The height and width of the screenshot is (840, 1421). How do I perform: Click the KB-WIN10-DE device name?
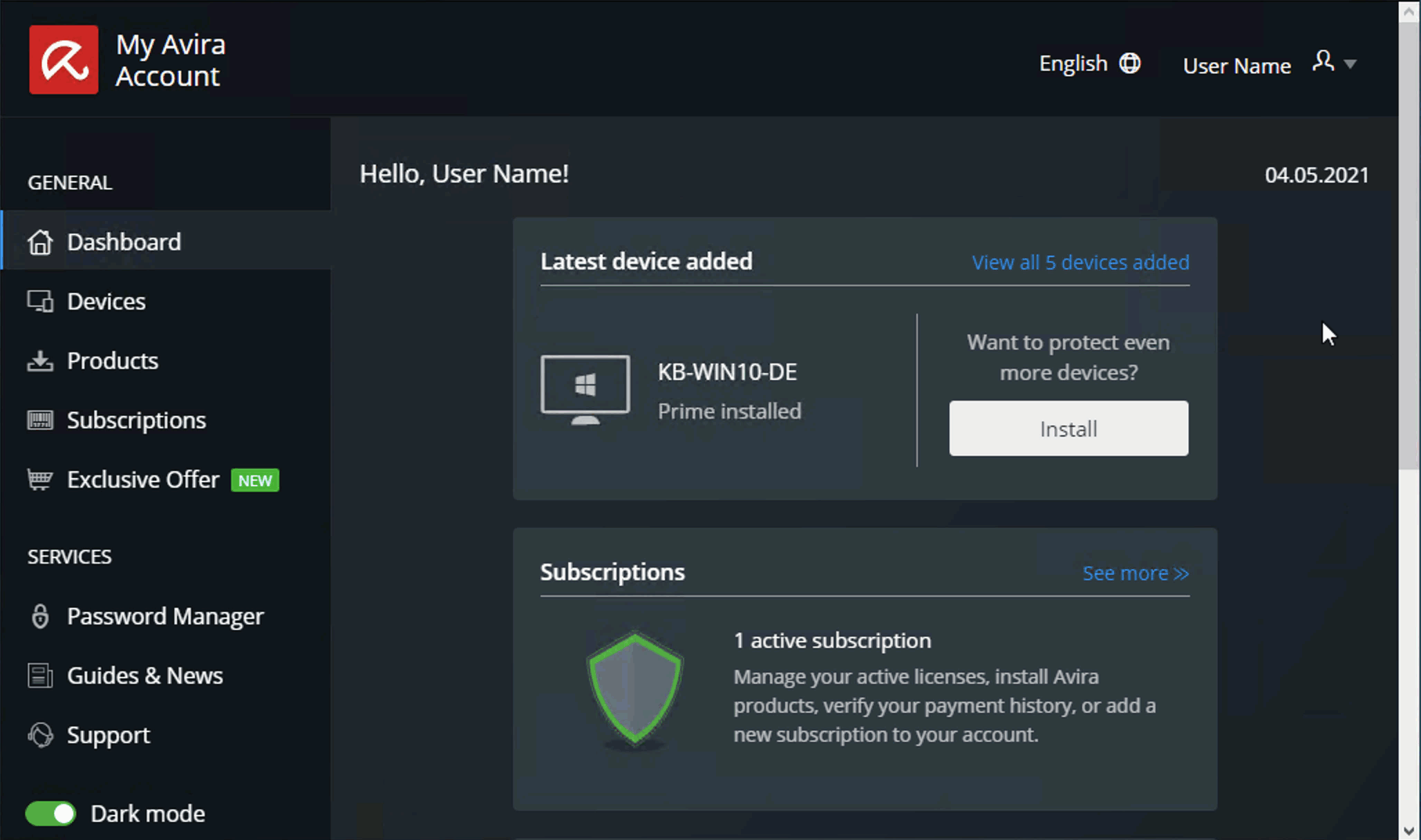click(x=727, y=372)
